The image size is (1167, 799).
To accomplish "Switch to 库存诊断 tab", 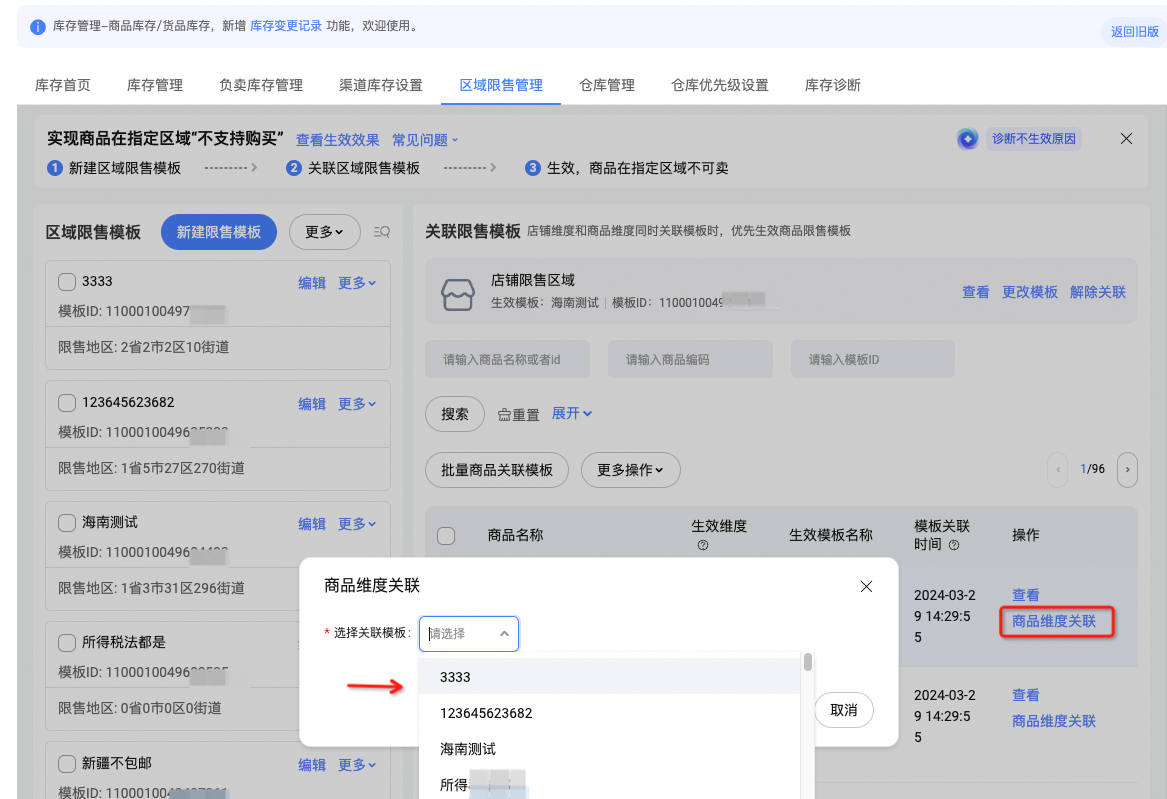I will [x=833, y=85].
